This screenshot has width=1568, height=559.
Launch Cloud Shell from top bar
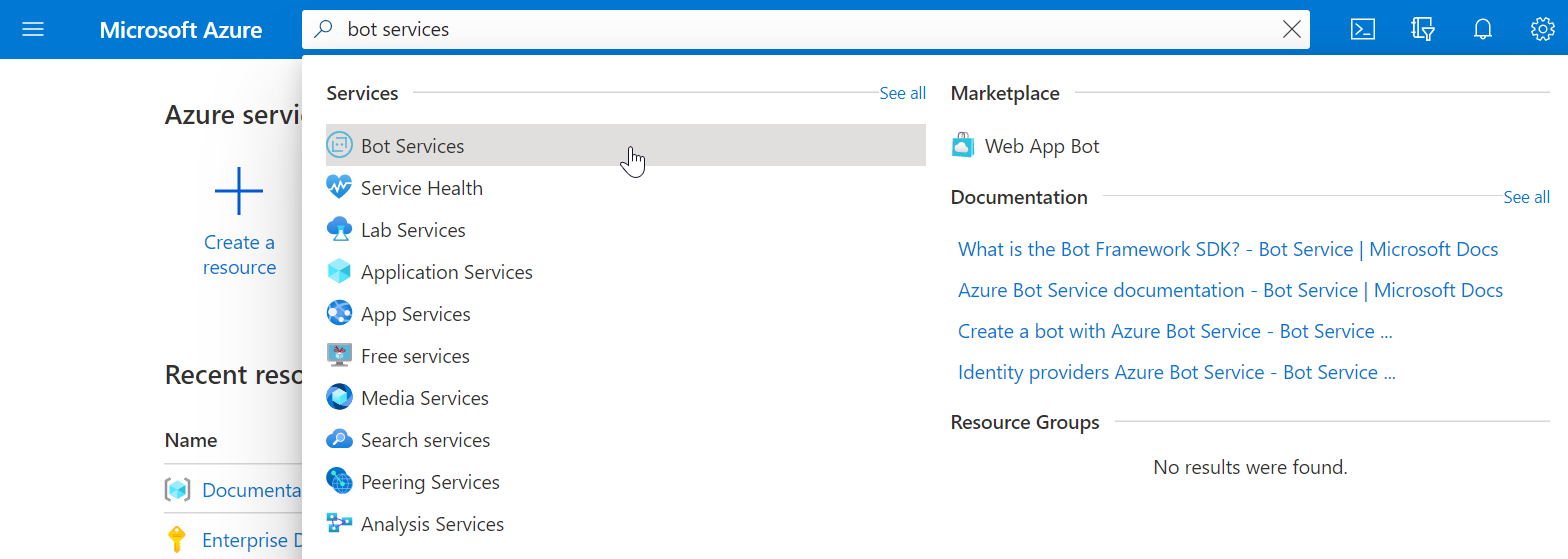(1362, 29)
